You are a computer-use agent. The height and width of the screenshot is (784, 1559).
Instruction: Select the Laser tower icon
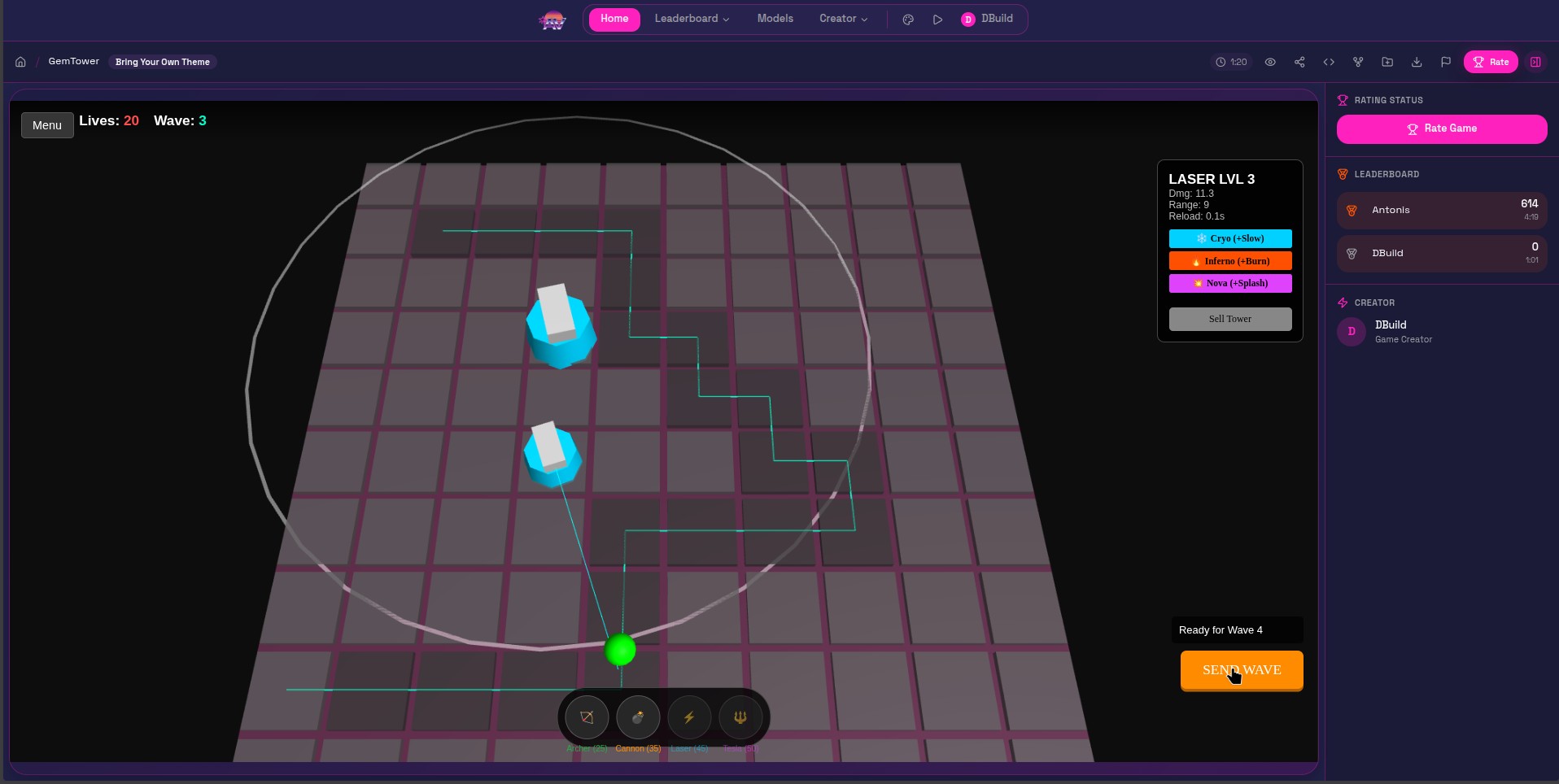[x=689, y=717]
